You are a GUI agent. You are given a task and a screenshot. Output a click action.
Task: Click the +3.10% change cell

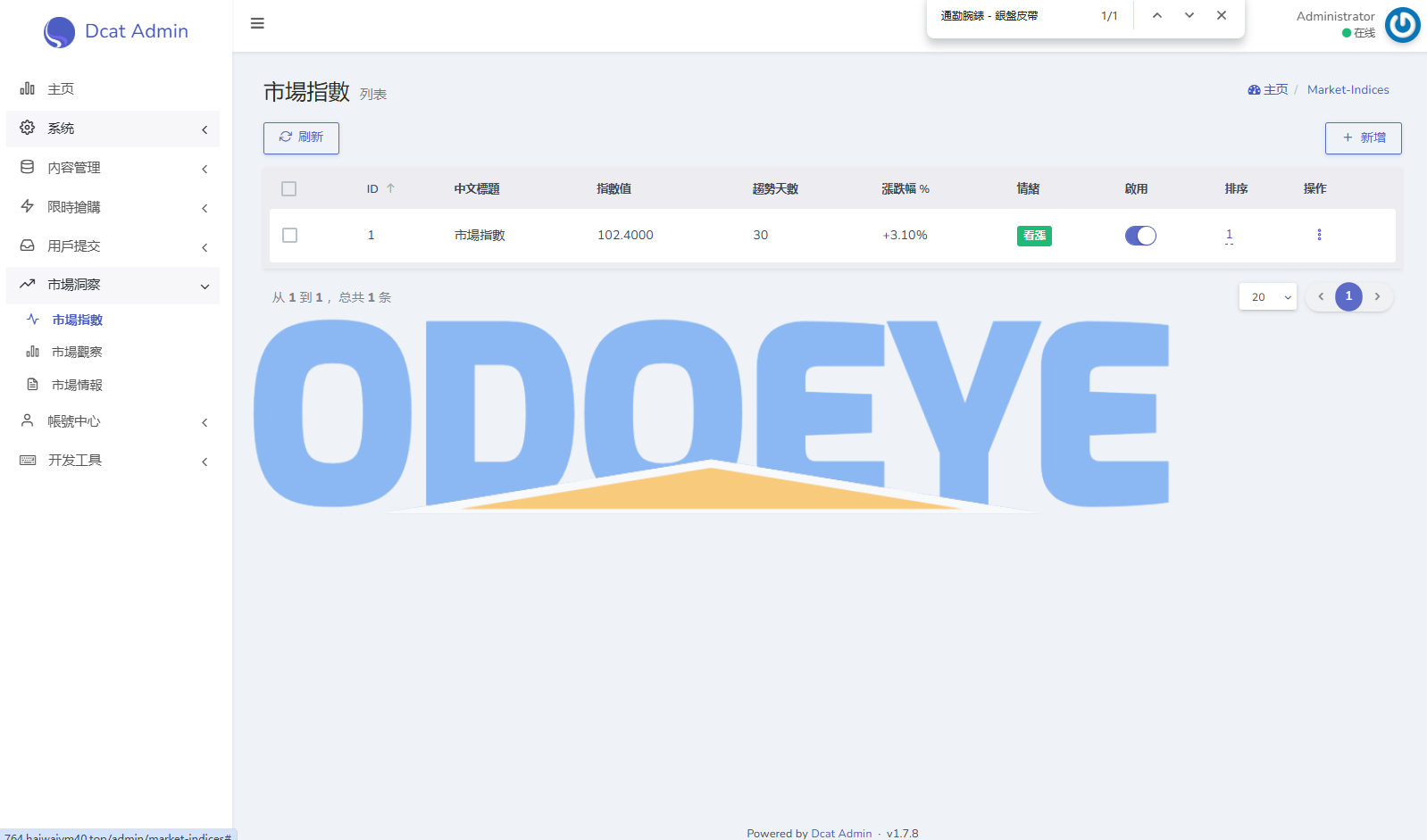[905, 235]
